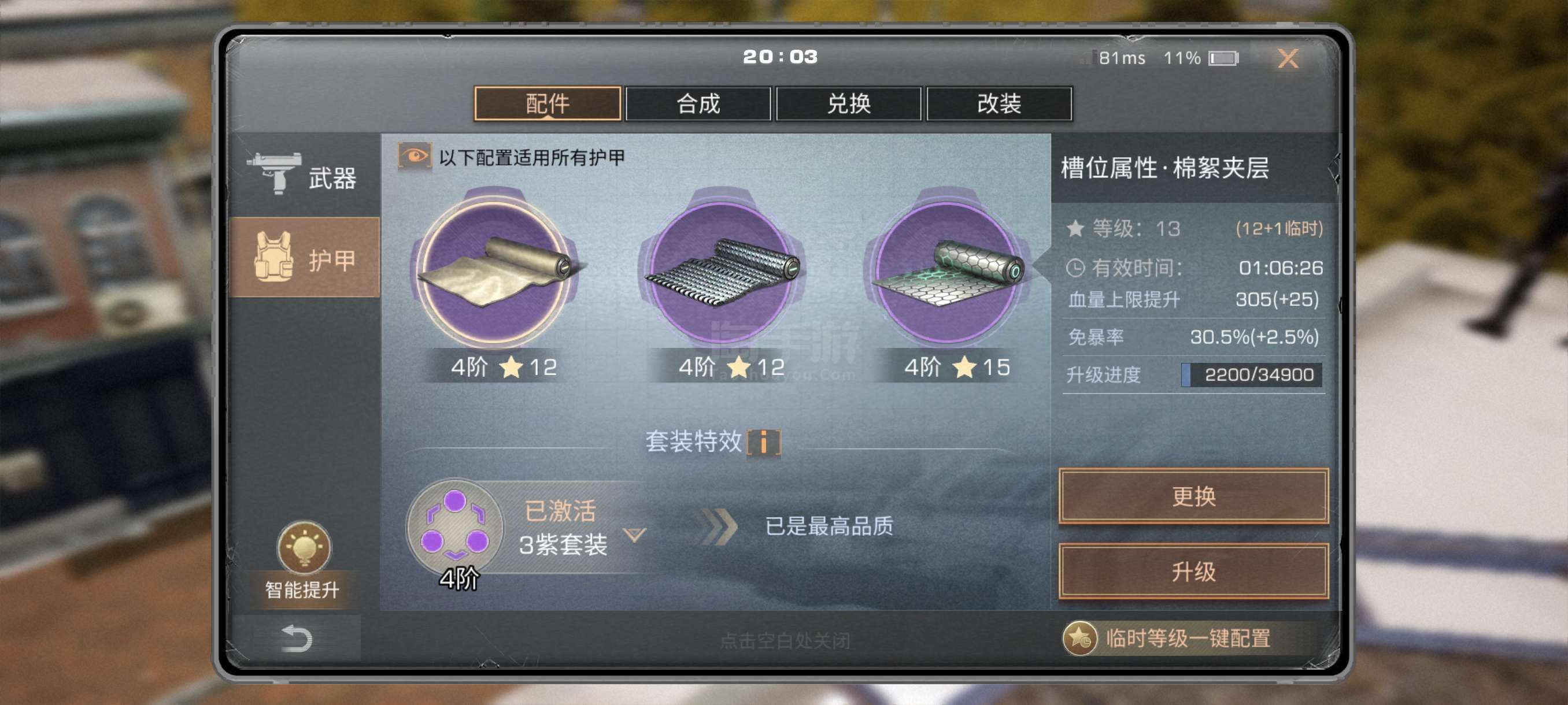1568x705 pixels.
Task: Click the 升级 upgrade button
Action: pos(1193,571)
